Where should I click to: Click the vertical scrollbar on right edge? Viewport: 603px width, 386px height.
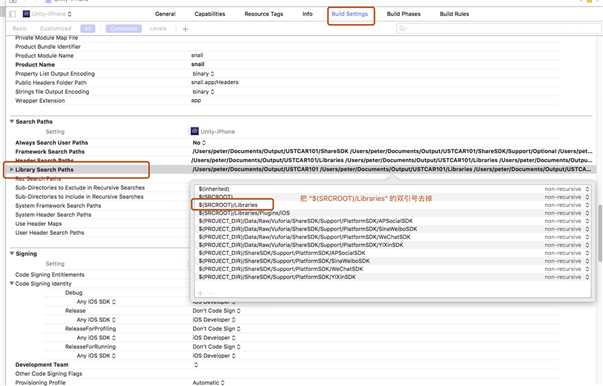click(600, 233)
